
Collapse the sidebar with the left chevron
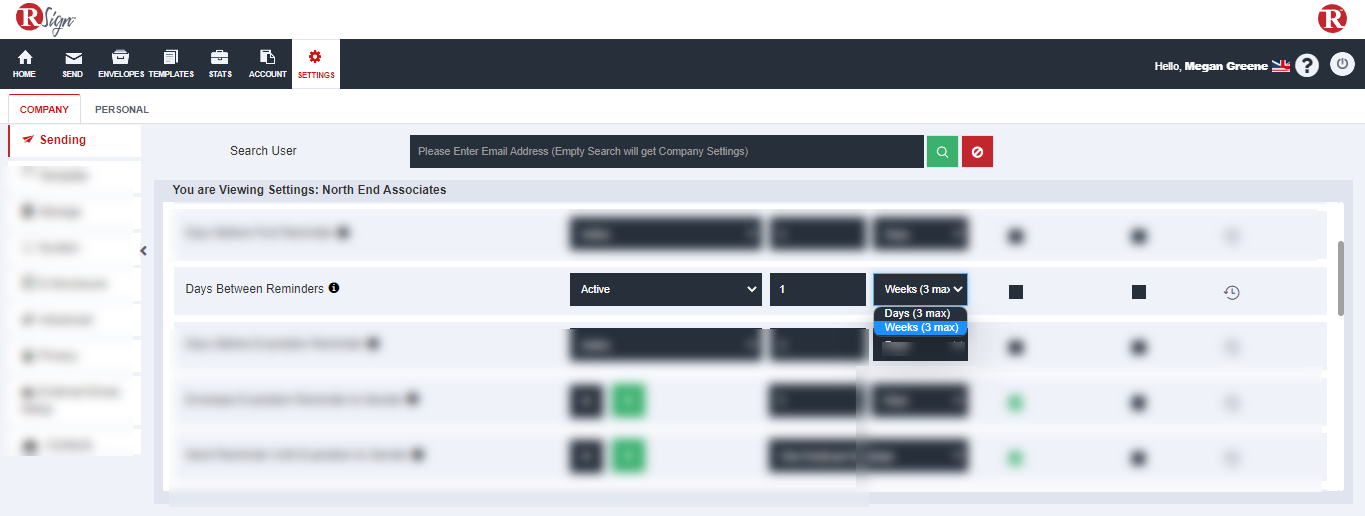143,251
